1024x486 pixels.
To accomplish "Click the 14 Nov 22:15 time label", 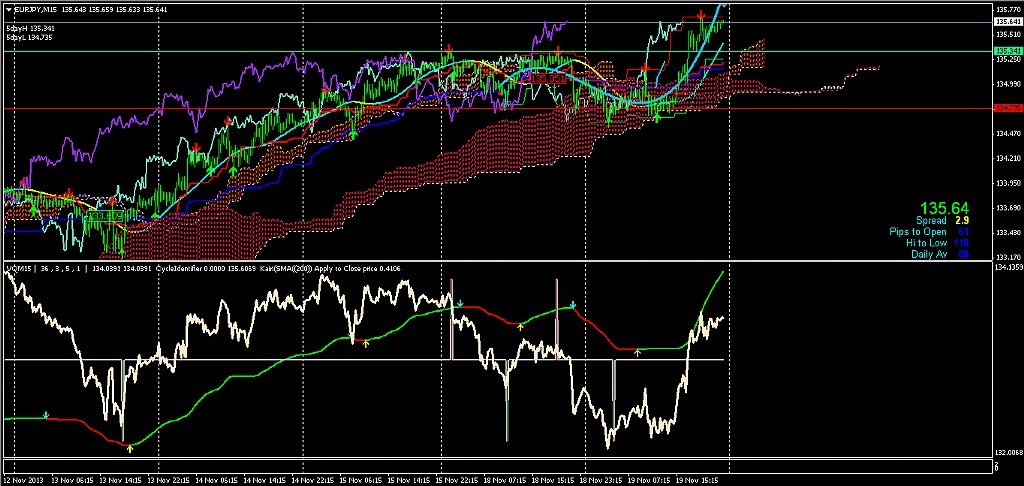I will pos(311,481).
